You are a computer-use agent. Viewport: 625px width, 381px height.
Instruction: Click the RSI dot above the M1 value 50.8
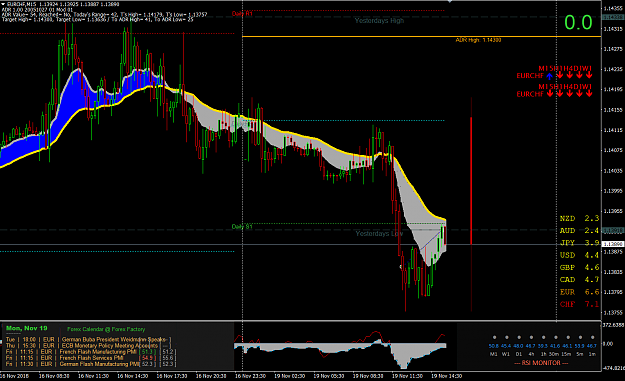click(494, 337)
